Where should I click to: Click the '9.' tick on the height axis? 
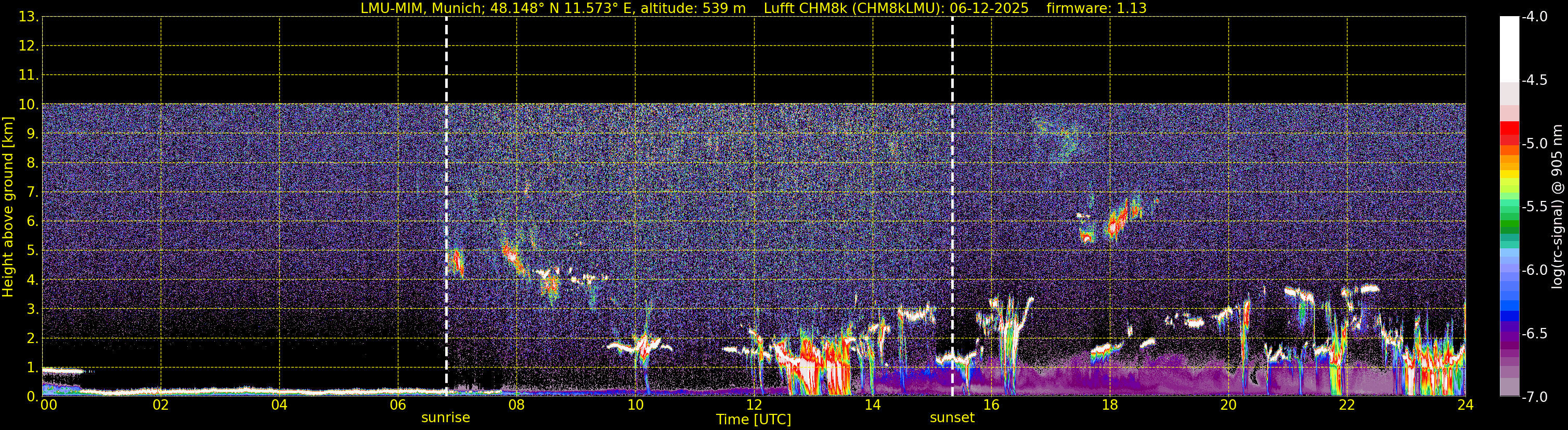[32, 134]
